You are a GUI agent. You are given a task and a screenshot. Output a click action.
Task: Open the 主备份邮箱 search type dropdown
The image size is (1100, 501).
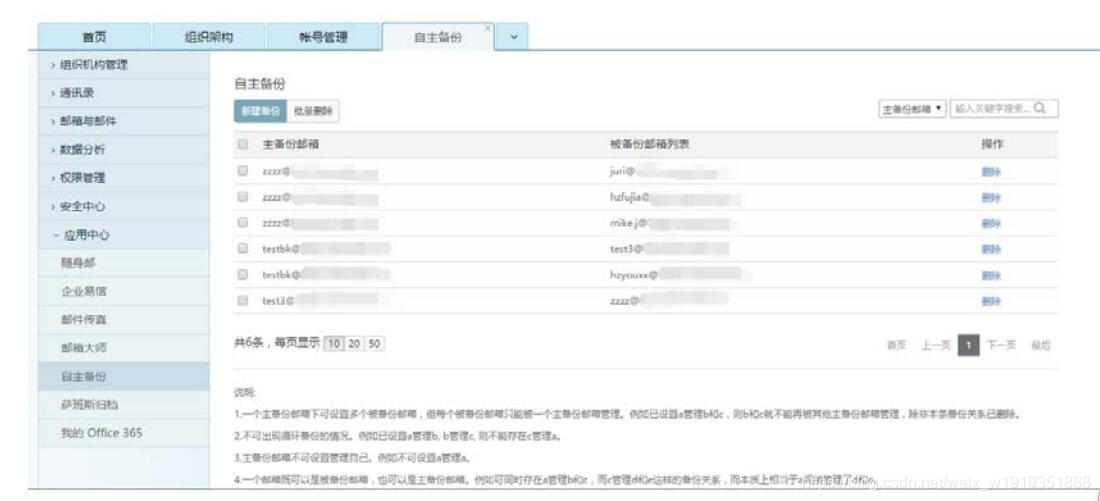coord(913,109)
